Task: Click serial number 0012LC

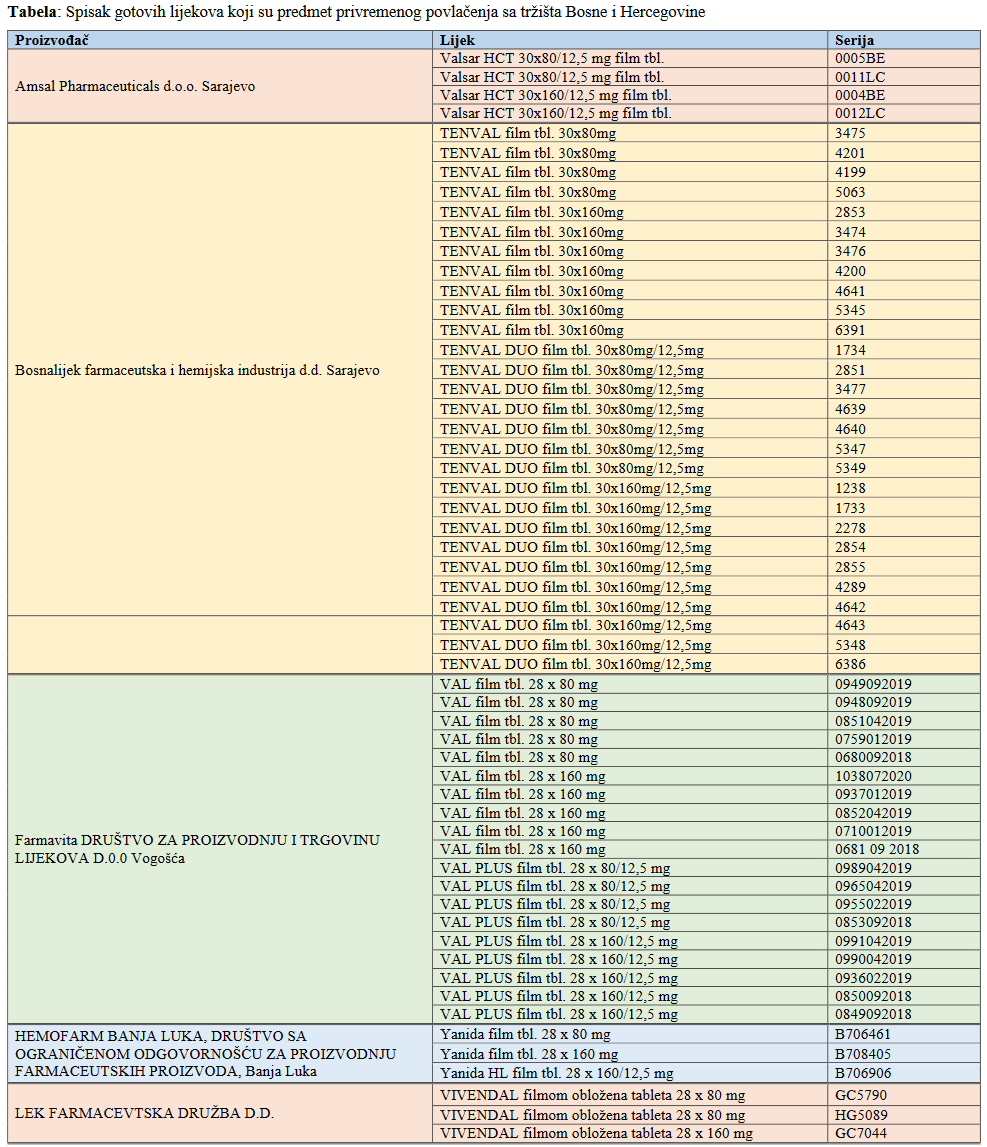Action: point(860,113)
